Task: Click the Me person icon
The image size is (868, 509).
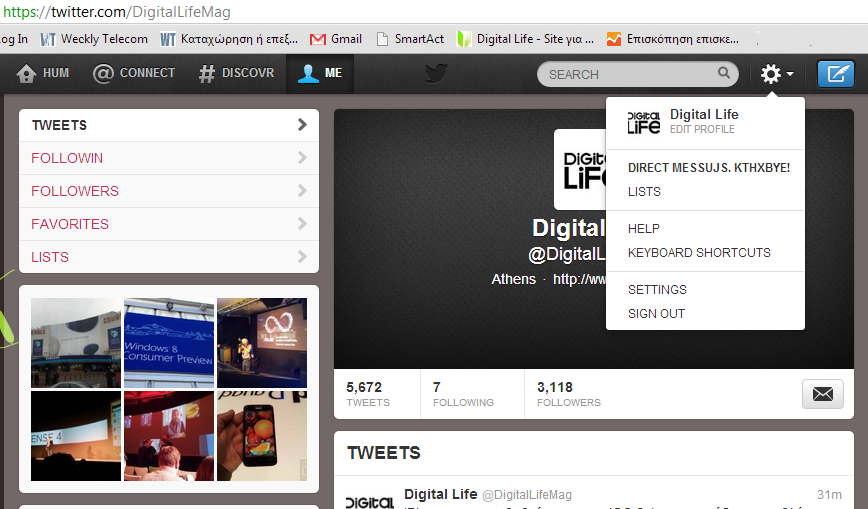Action: (x=308, y=73)
